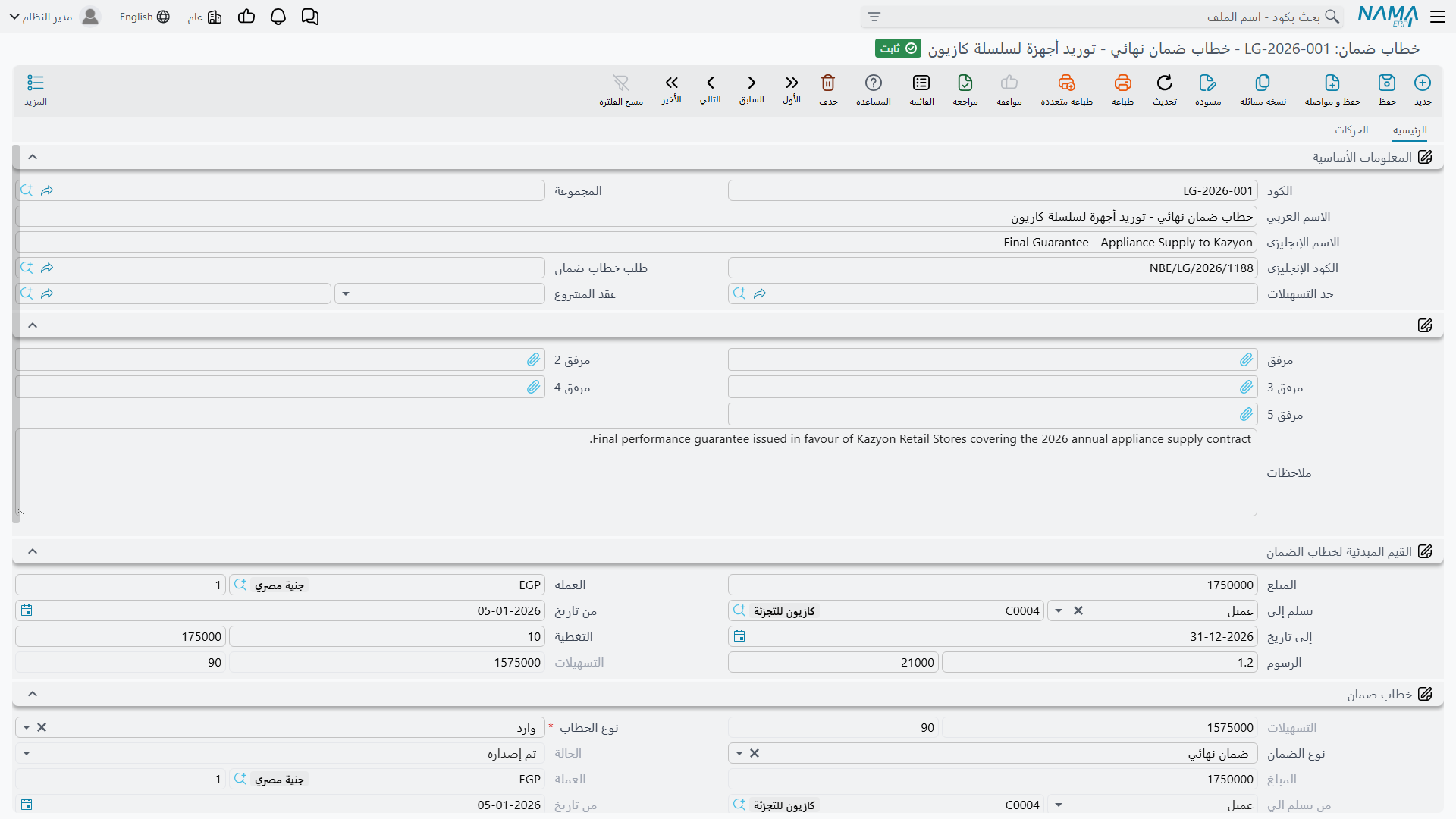The width and height of the screenshot is (1456, 819).
Task: Collapse المعلومات الأساسية section
Action: pos(33,157)
